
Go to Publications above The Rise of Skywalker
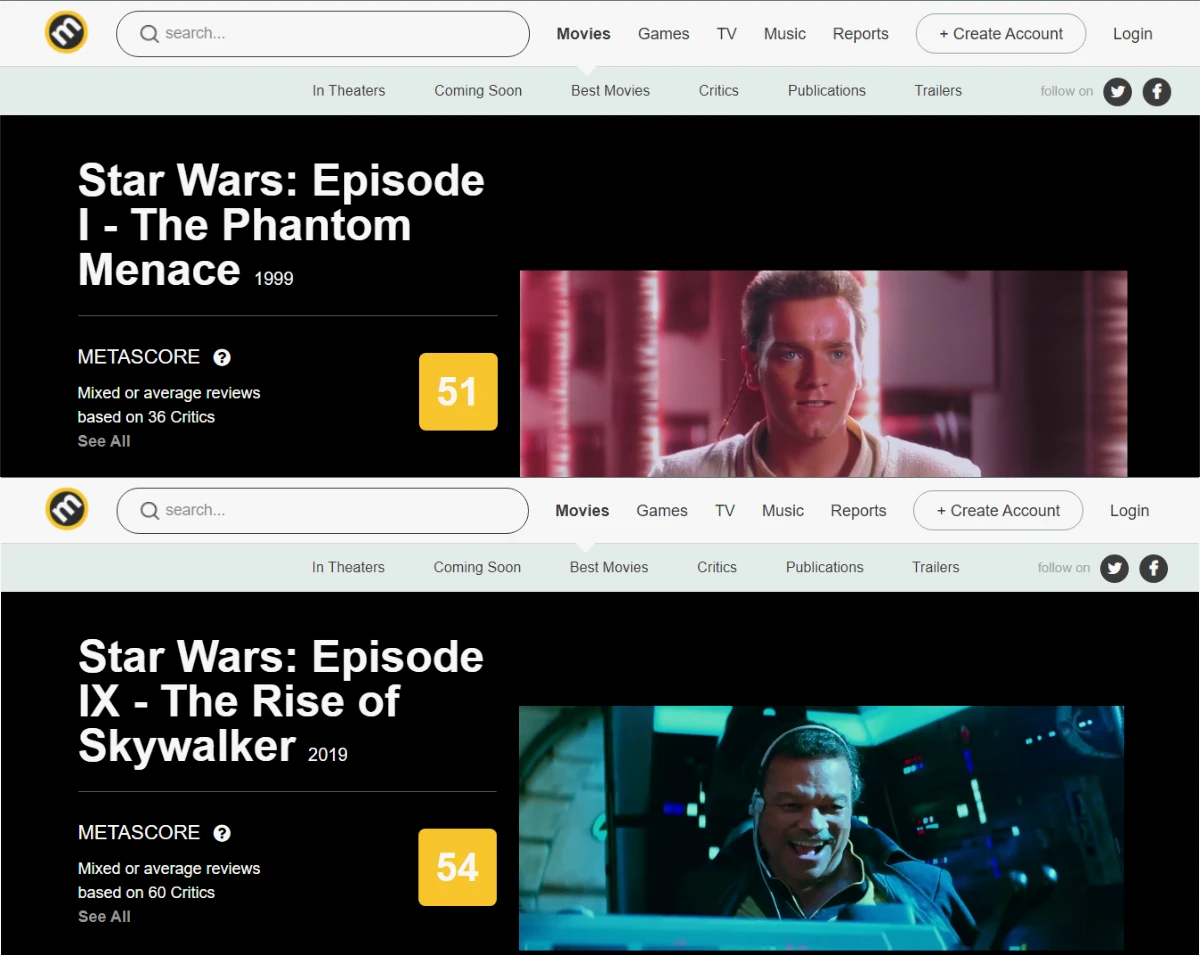(x=825, y=568)
